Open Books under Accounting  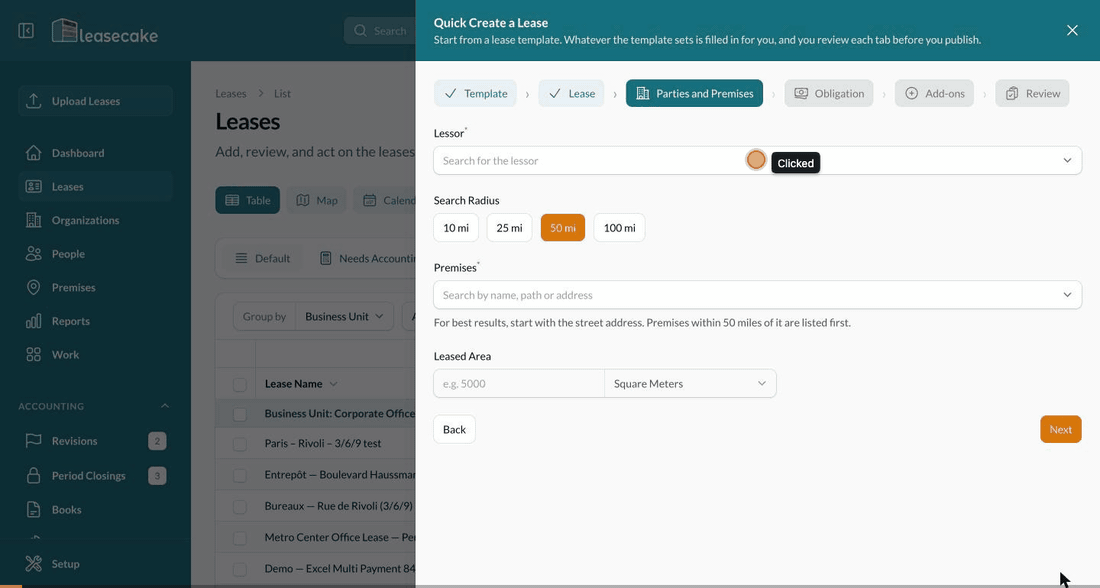click(95, 510)
